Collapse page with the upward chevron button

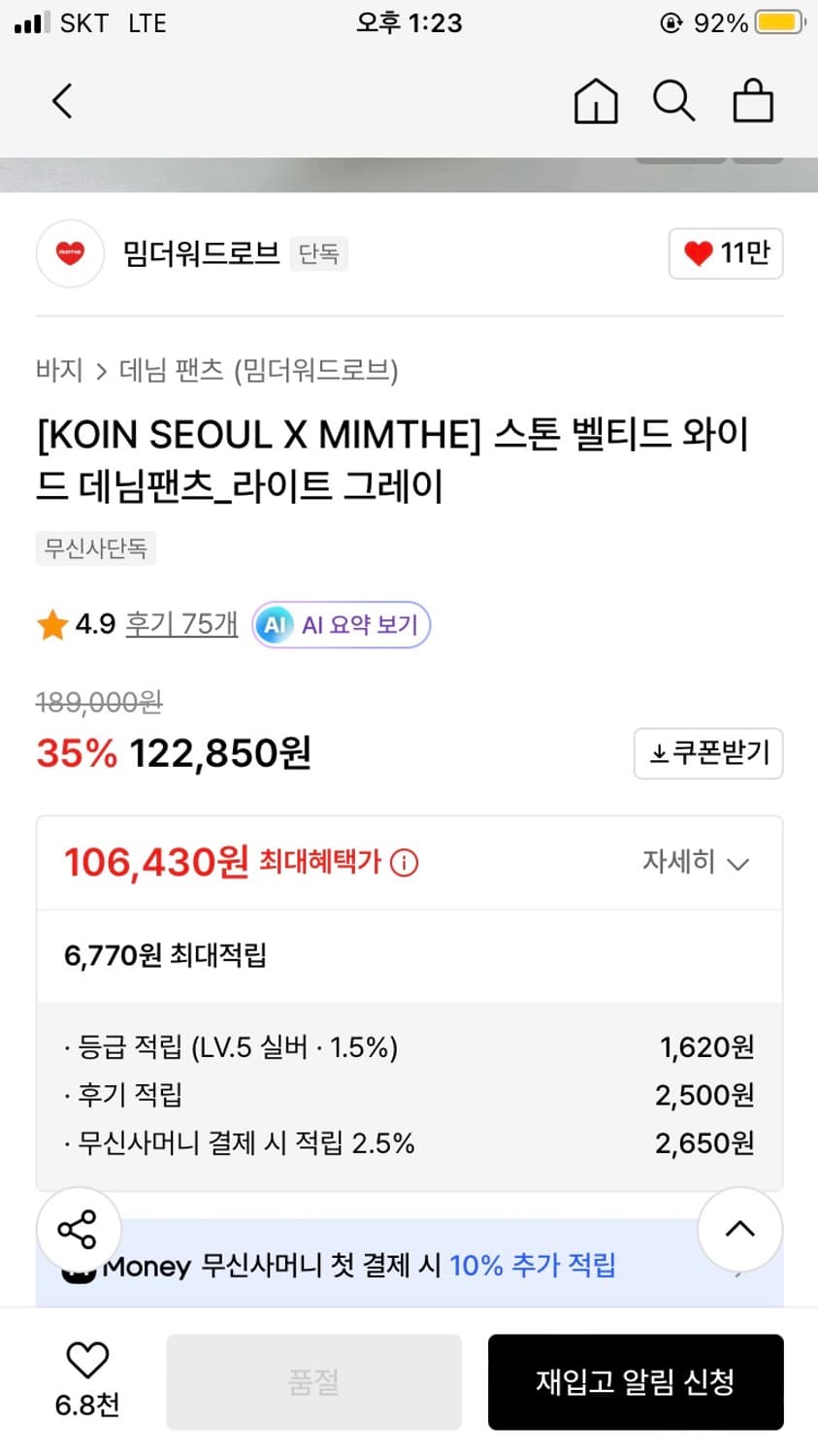tap(740, 1229)
